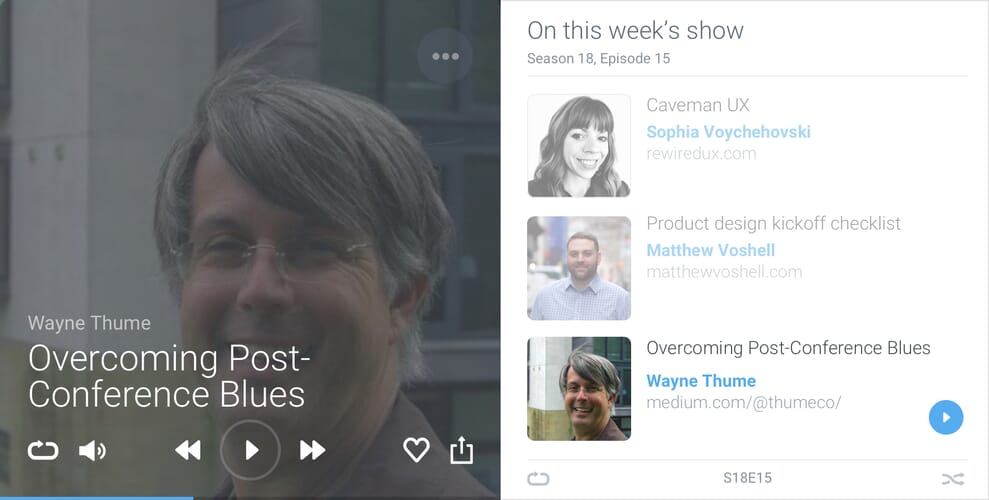
Task: Mute the audio with the speaker icon
Action: pos(92,450)
